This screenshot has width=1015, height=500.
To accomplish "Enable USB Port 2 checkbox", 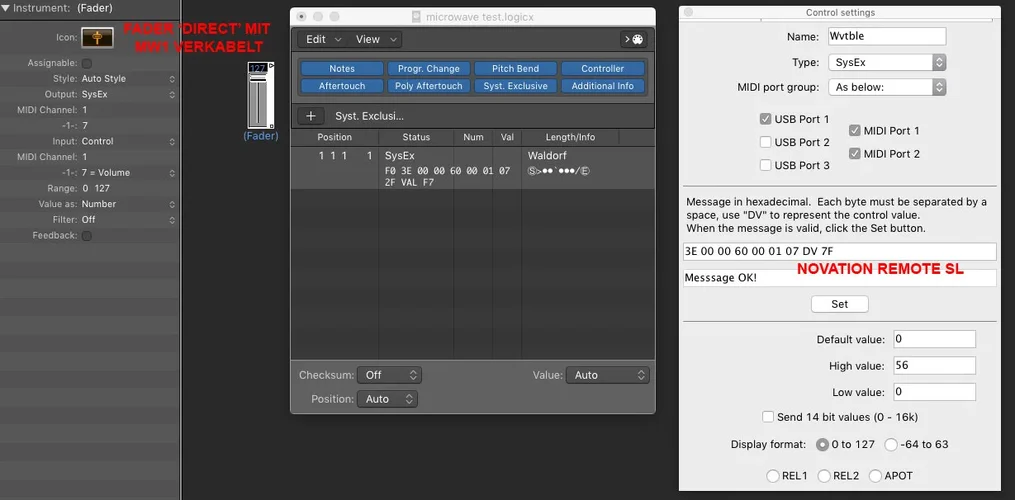I will click(765, 142).
